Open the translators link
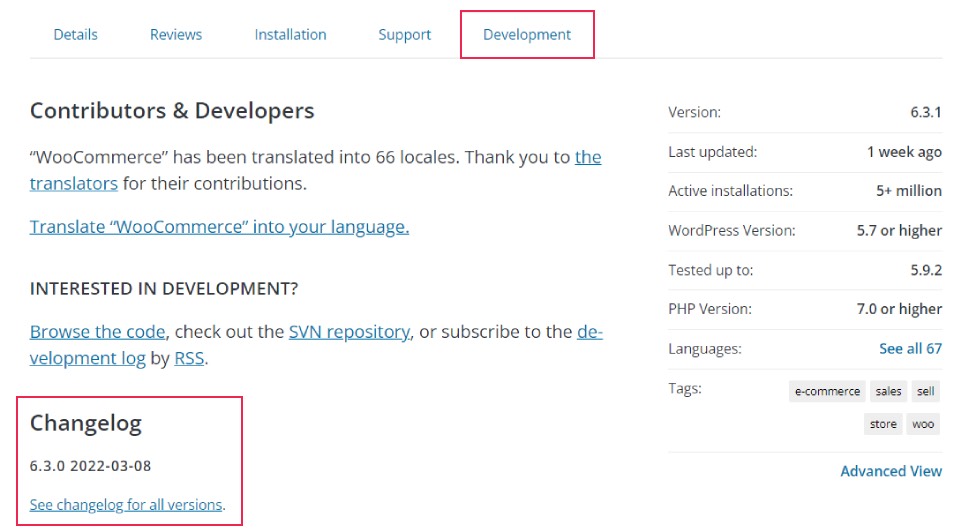This screenshot has width=969, height=532. (74, 184)
